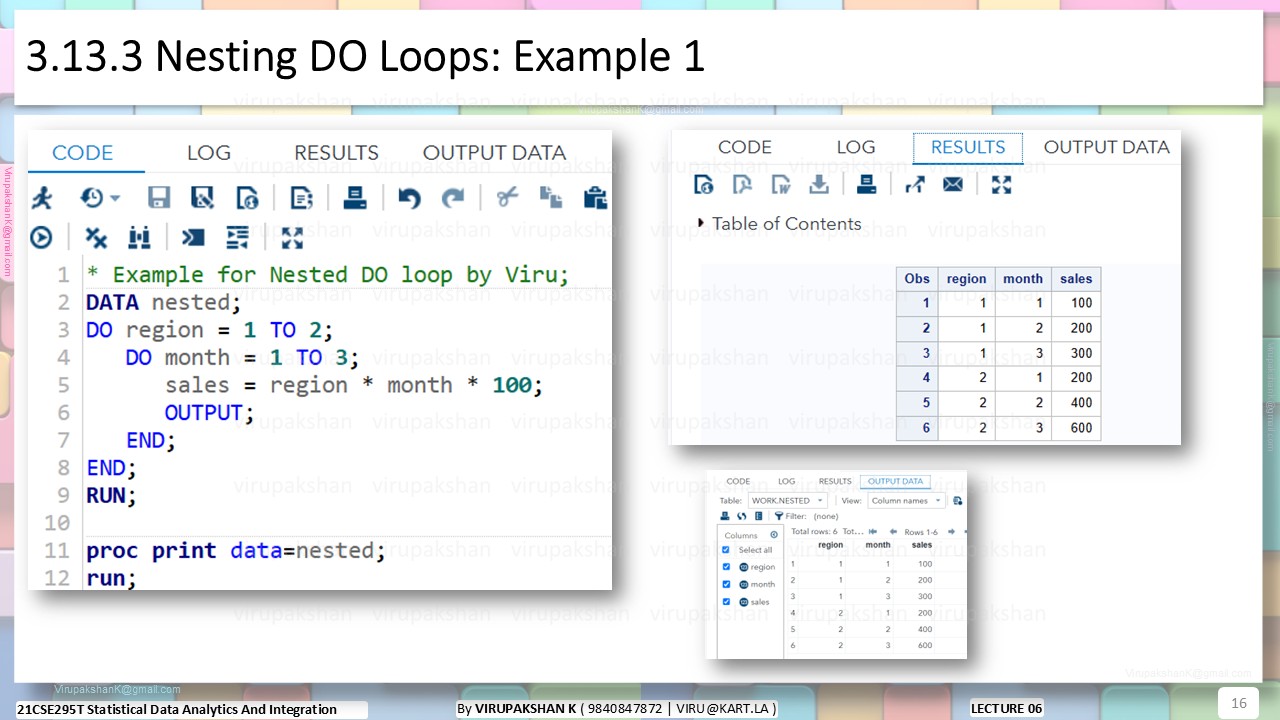Click the Obs column header in results table

point(917,279)
